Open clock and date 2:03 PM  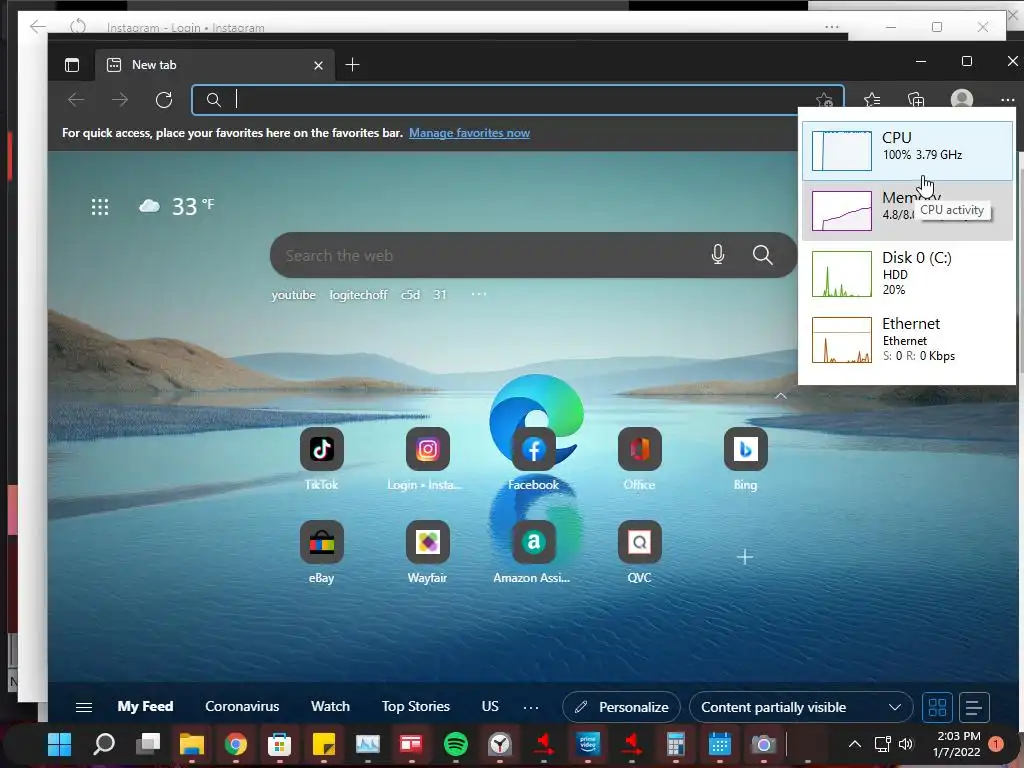coord(959,744)
